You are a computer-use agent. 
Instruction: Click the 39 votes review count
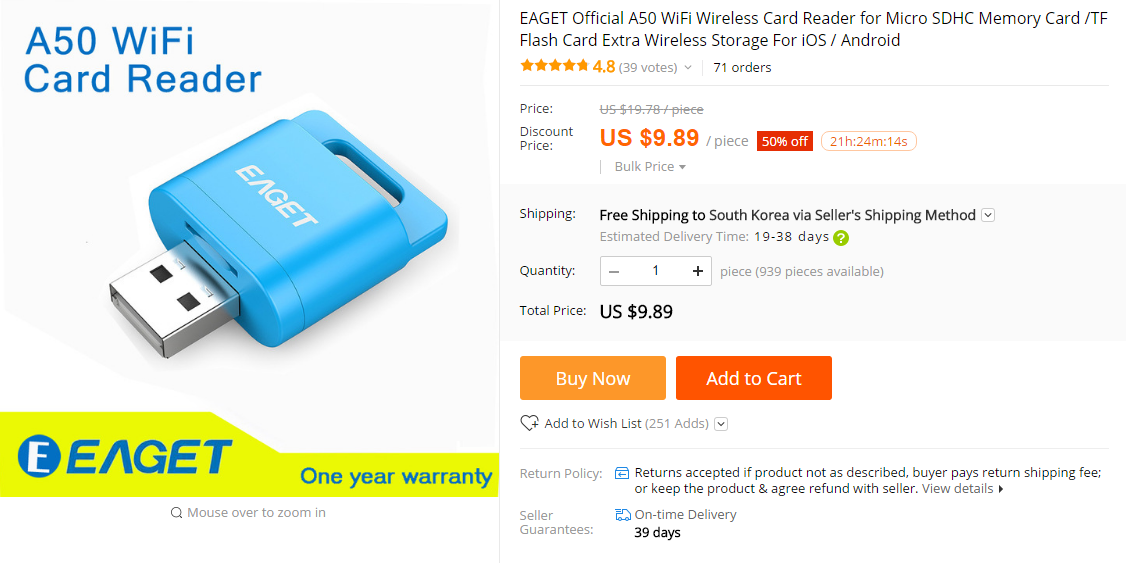point(648,68)
